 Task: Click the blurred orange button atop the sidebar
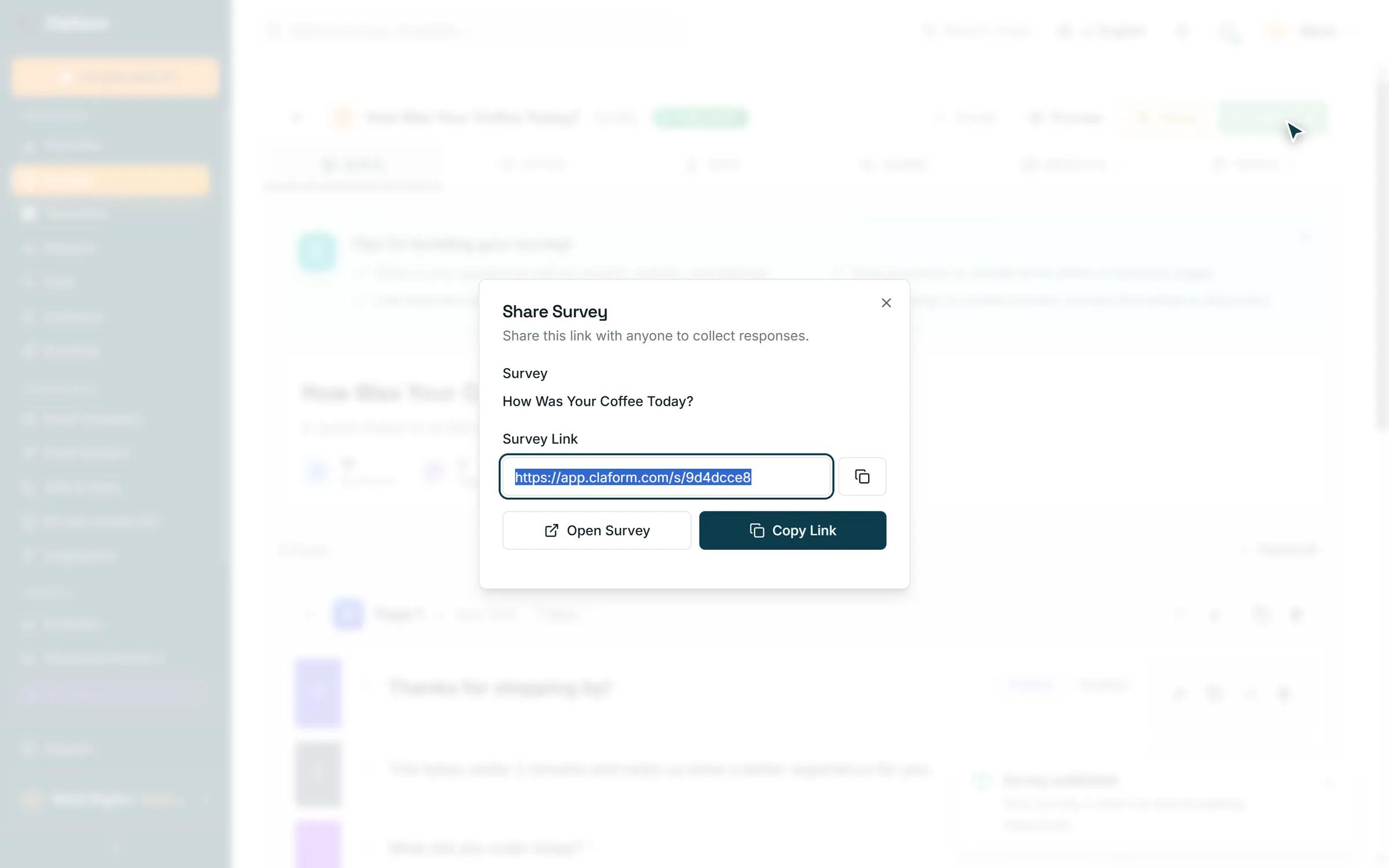click(x=115, y=77)
